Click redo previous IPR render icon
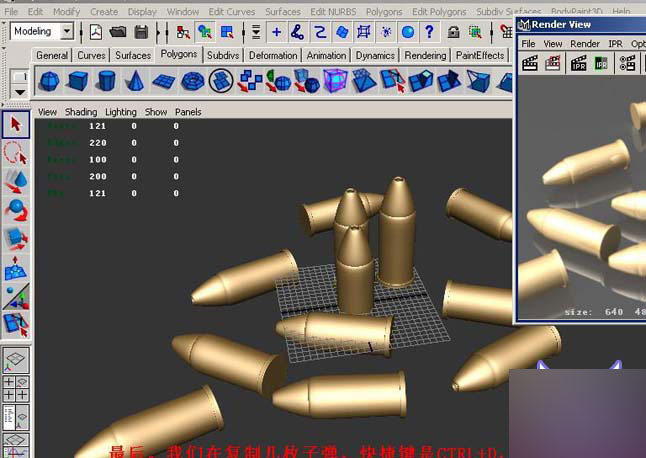The image size is (646, 458). [x=578, y=63]
